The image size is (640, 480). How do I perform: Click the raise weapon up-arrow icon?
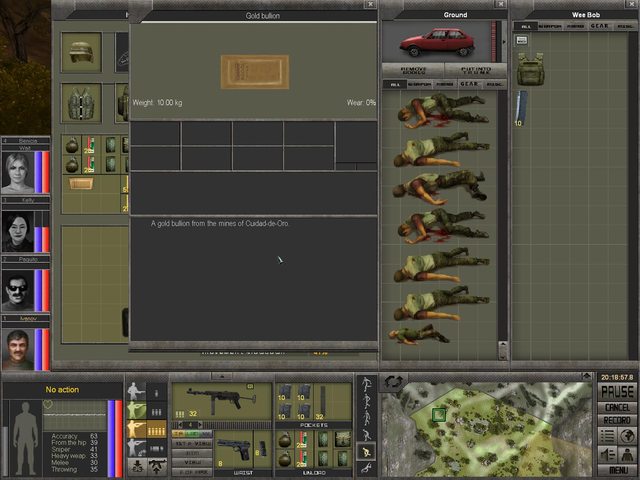click(157, 467)
